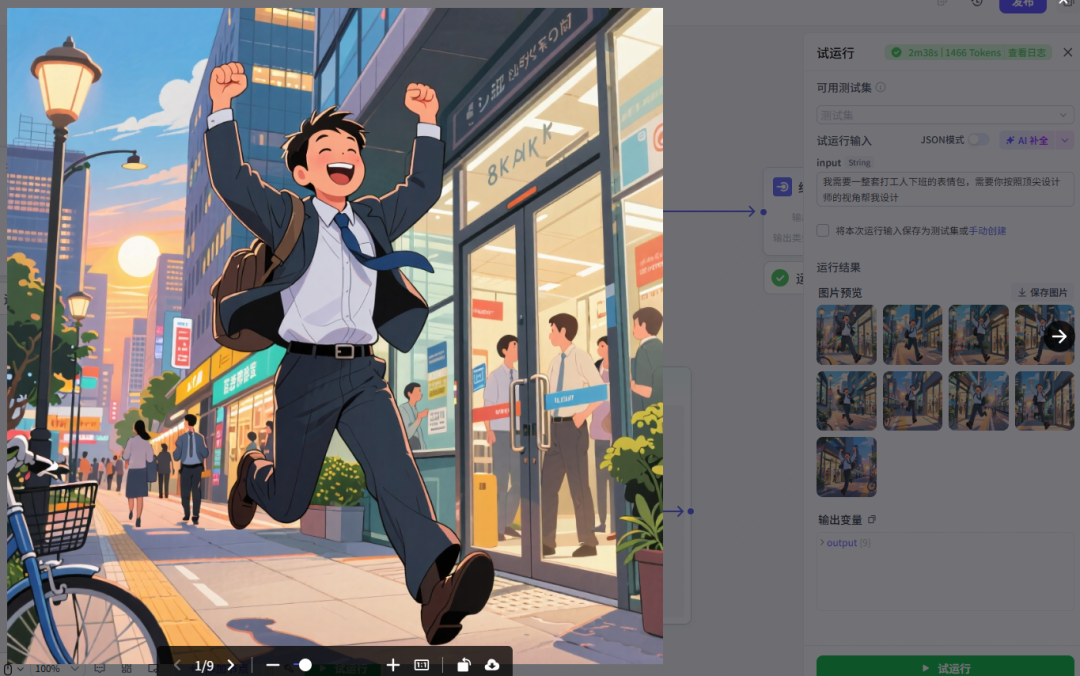Viewport: 1080px width, 676px height.
Task: Download the image with the cloud icon
Action: click(492, 665)
